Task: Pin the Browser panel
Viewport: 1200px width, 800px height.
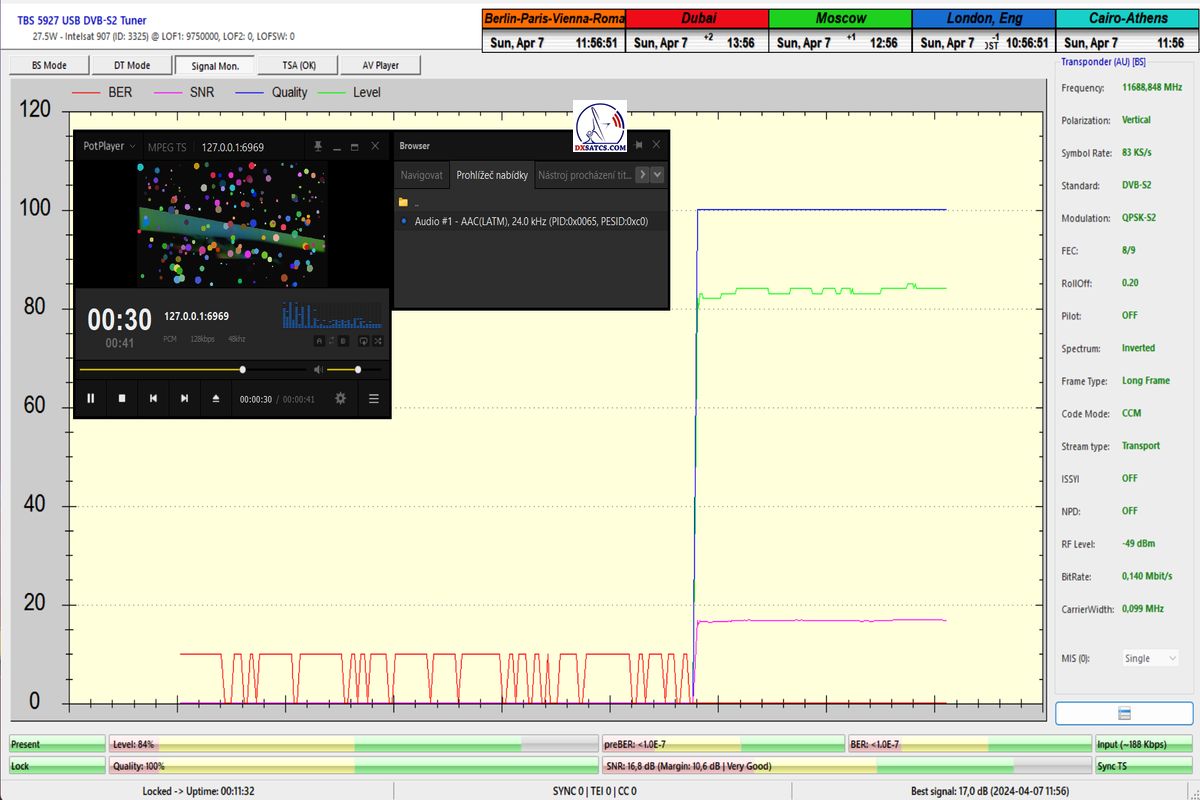Action: tap(638, 145)
